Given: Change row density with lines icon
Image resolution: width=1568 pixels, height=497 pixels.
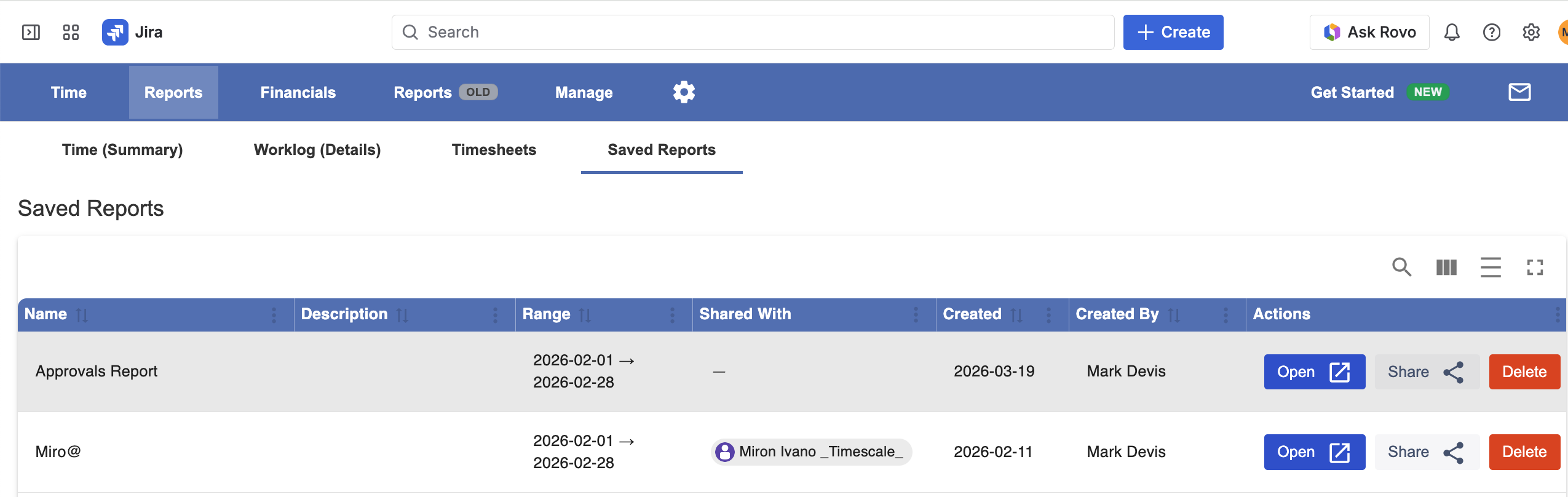Looking at the screenshot, I should (x=1491, y=267).
